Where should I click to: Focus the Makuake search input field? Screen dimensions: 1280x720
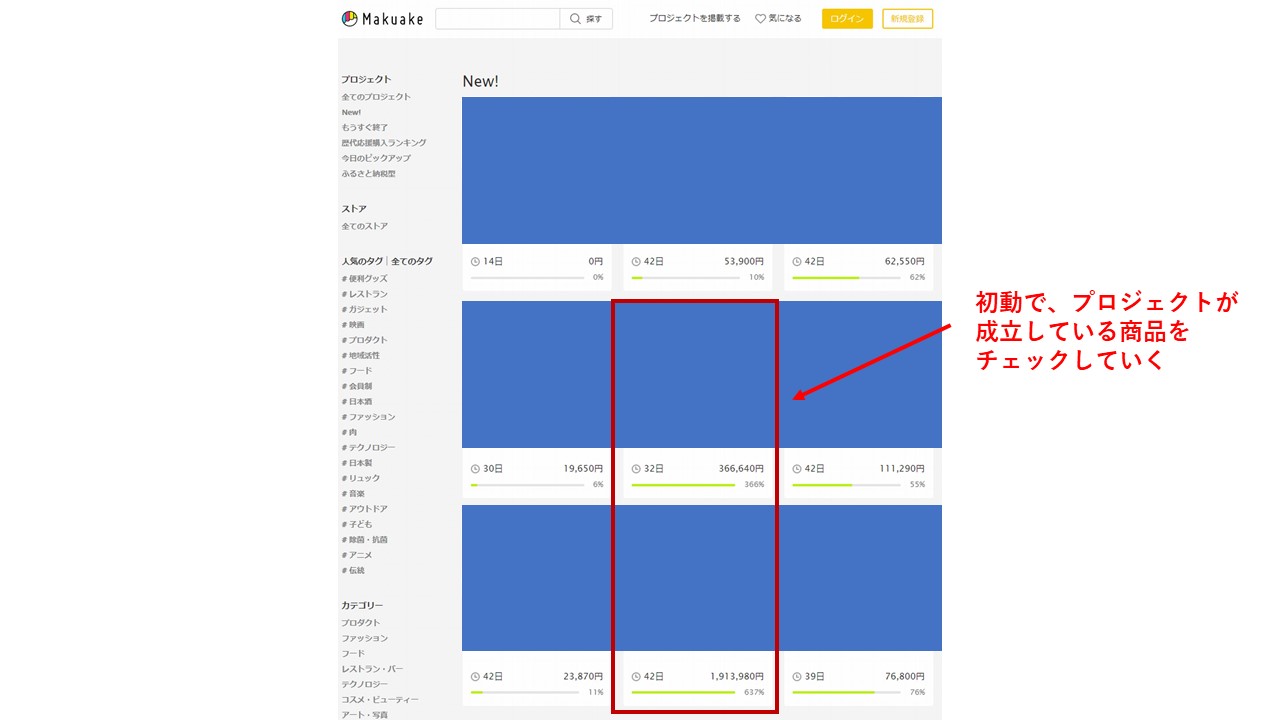click(498, 19)
